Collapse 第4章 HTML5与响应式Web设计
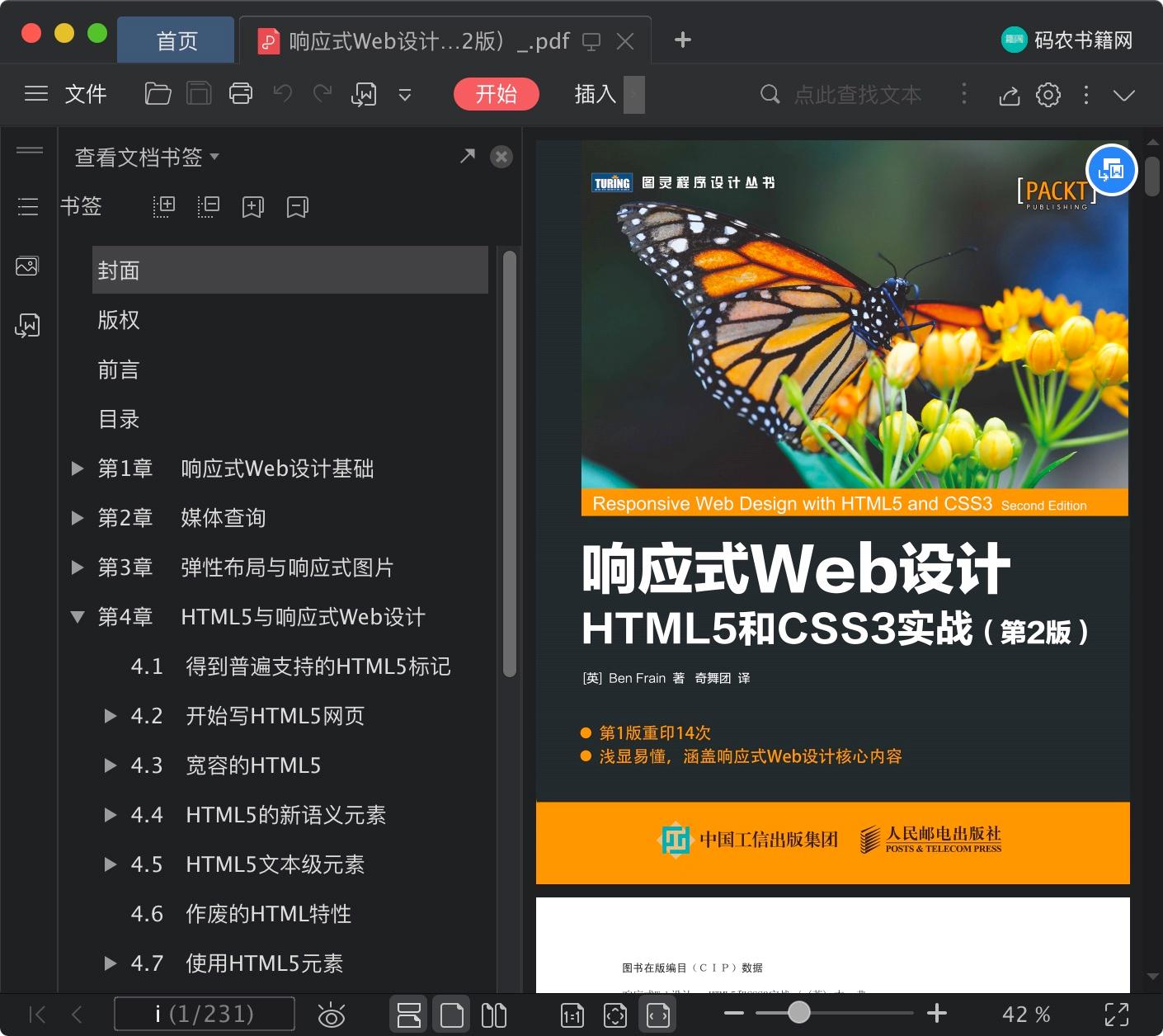Viewport: 1163px width, 1036px height. point(78,617)
